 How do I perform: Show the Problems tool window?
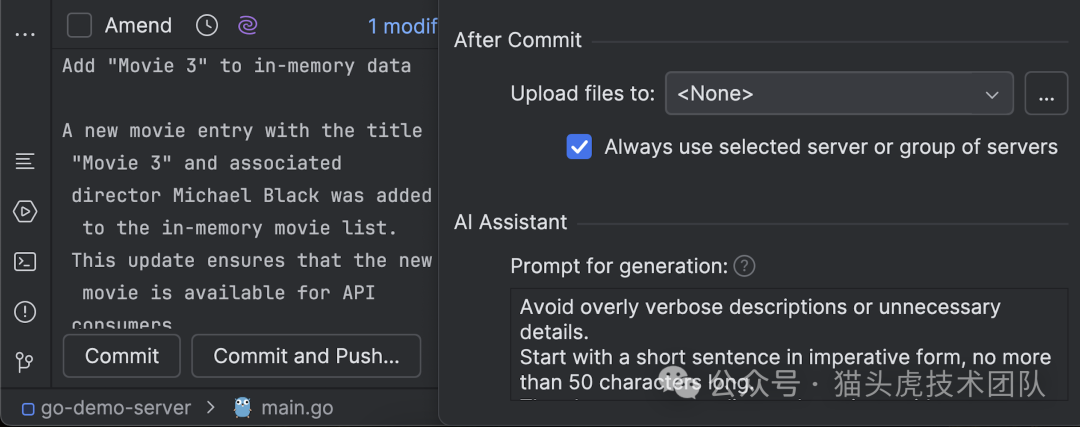tap(25, 312)
